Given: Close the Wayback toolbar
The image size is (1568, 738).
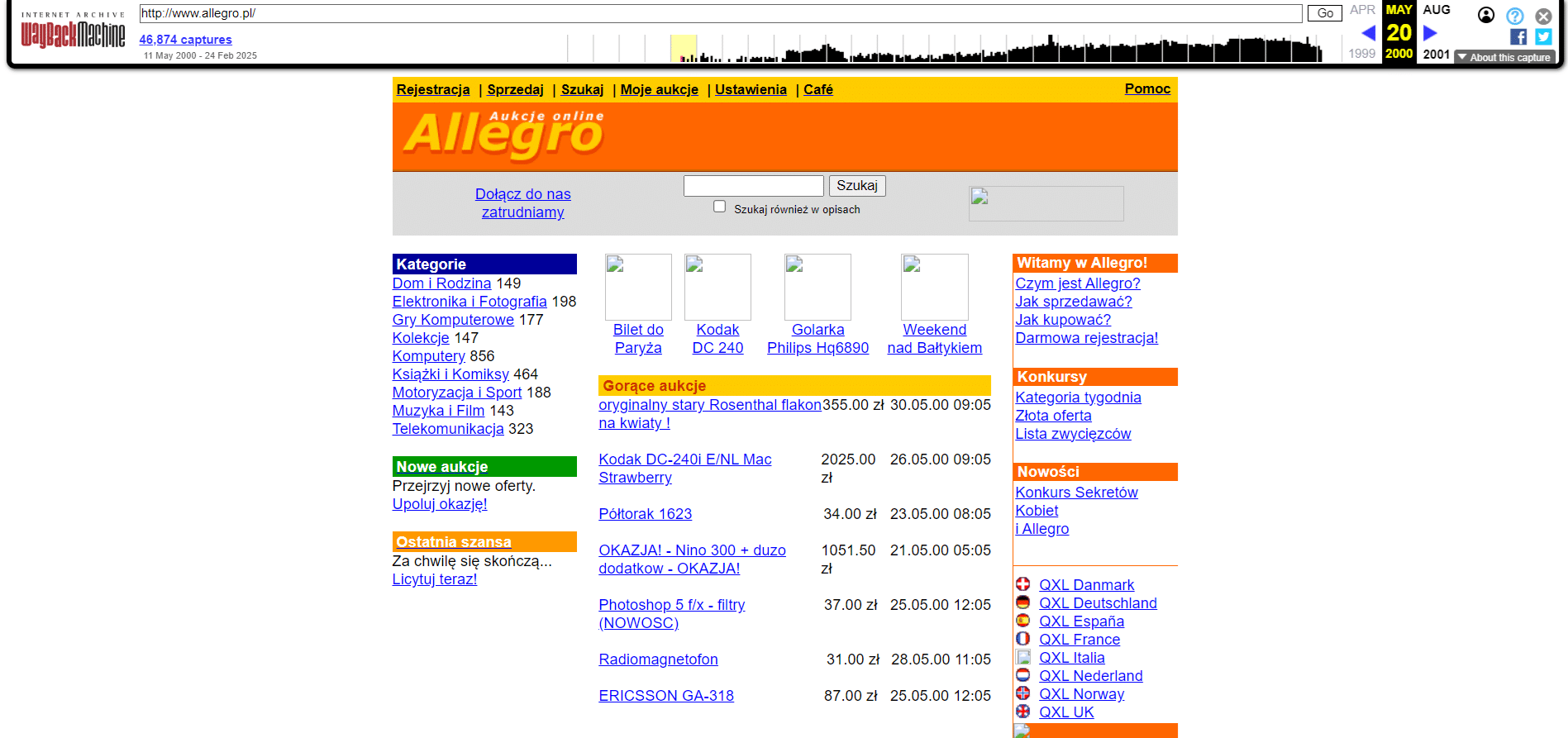Looking at the screenshot, I should pyautogui.click(x=1543, y=16).
